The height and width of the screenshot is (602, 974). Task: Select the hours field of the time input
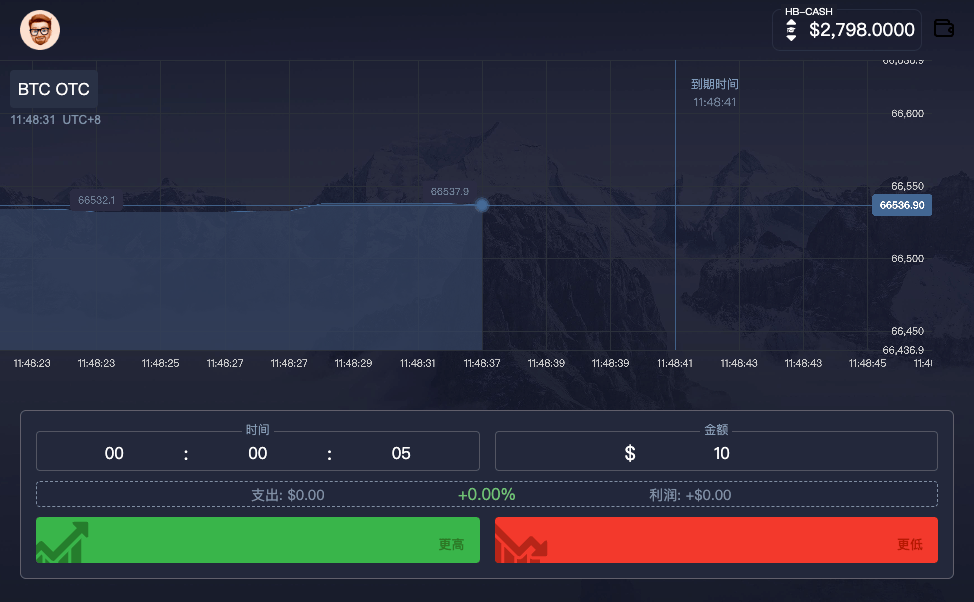[114, 454]
